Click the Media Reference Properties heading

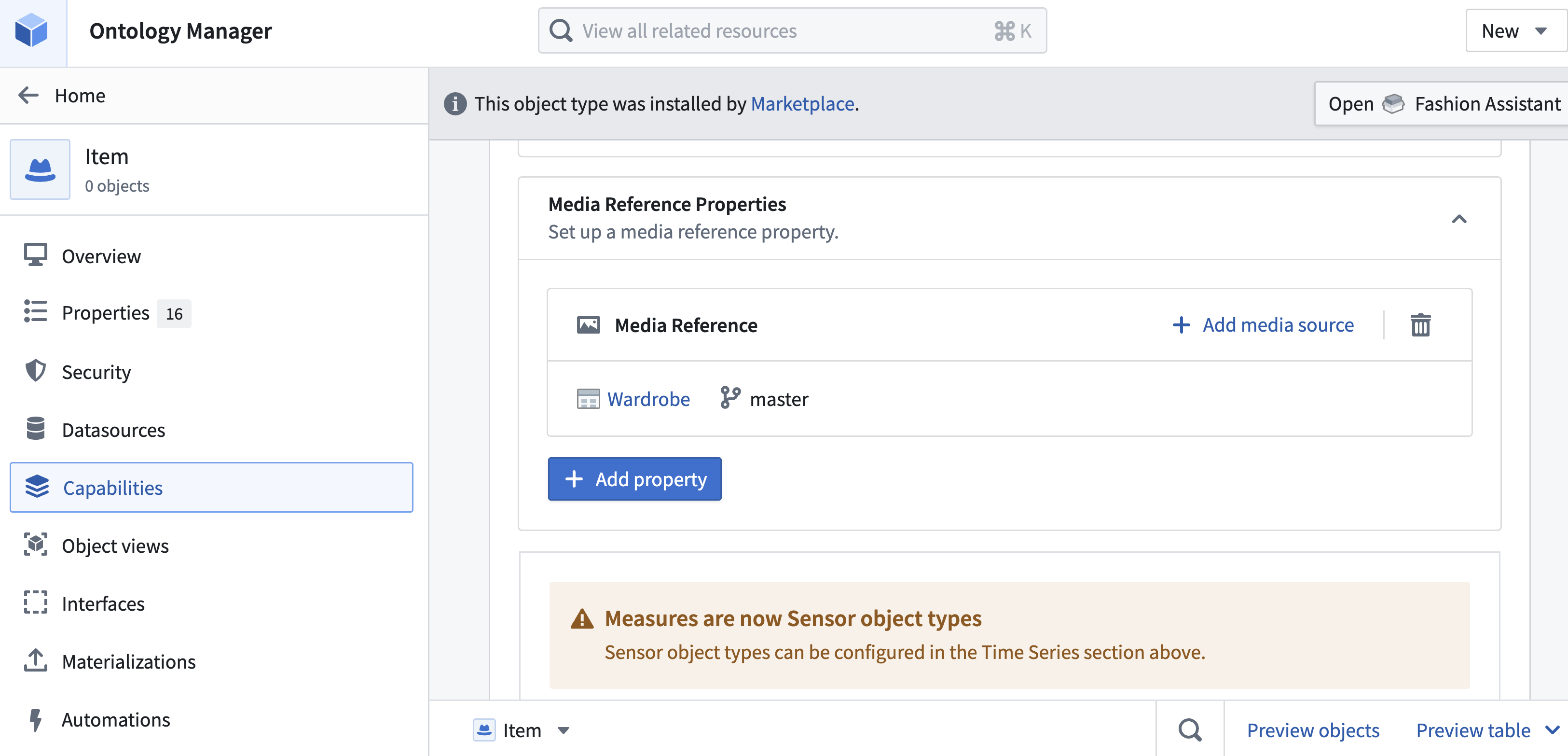(667, 204)
